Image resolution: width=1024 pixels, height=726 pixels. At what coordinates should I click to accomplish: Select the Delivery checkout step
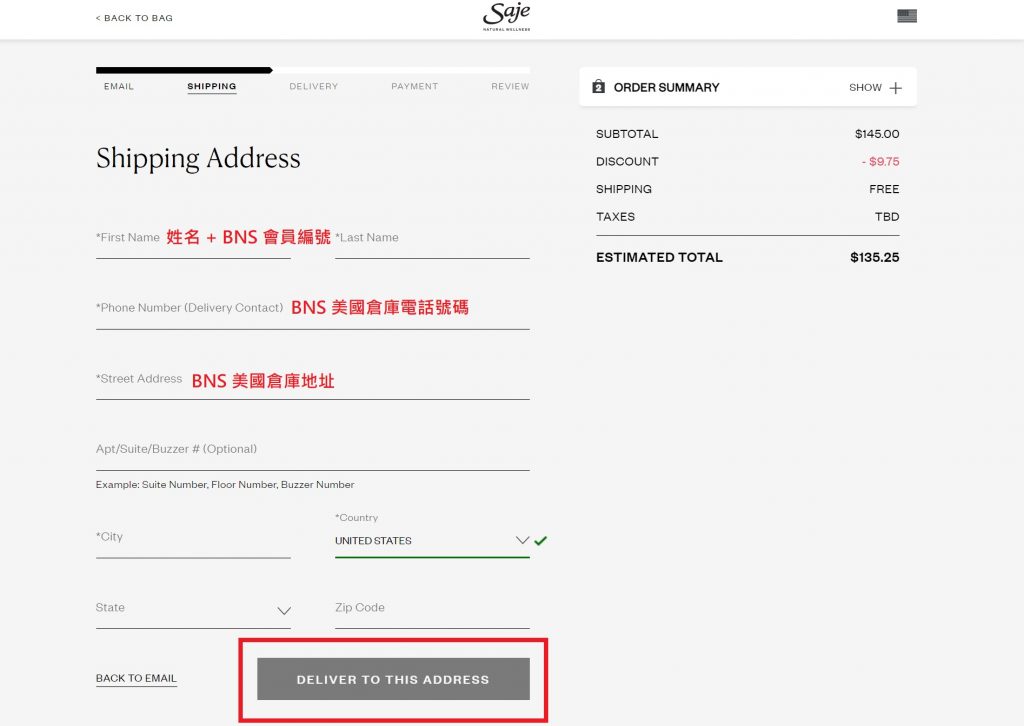coord(314,87)
